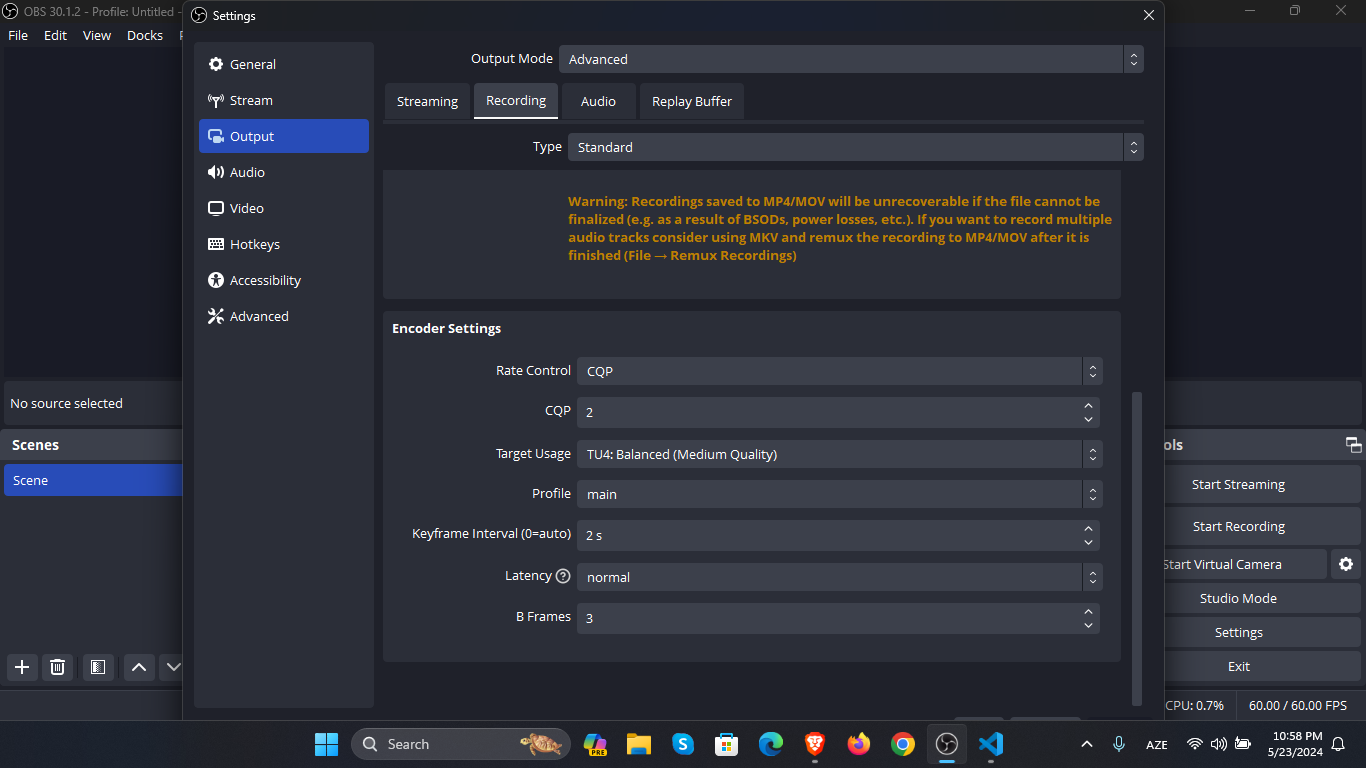Click the settings panel vertical scrollbar
This screenshot has height=768, width=1366.
[x=1136, y=548]
